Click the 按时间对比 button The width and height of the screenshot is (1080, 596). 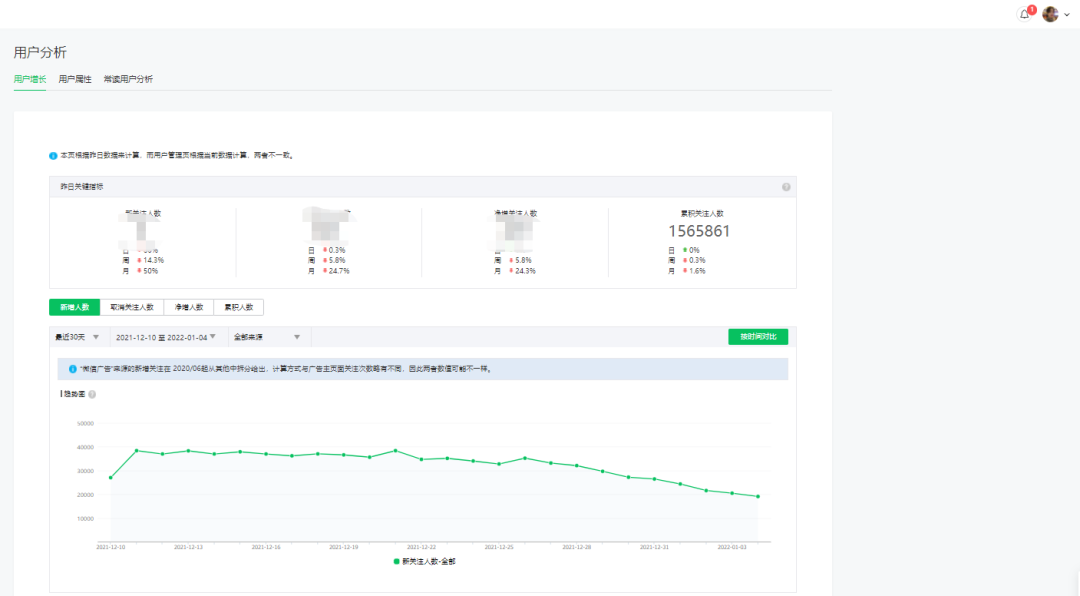[757, 337]
